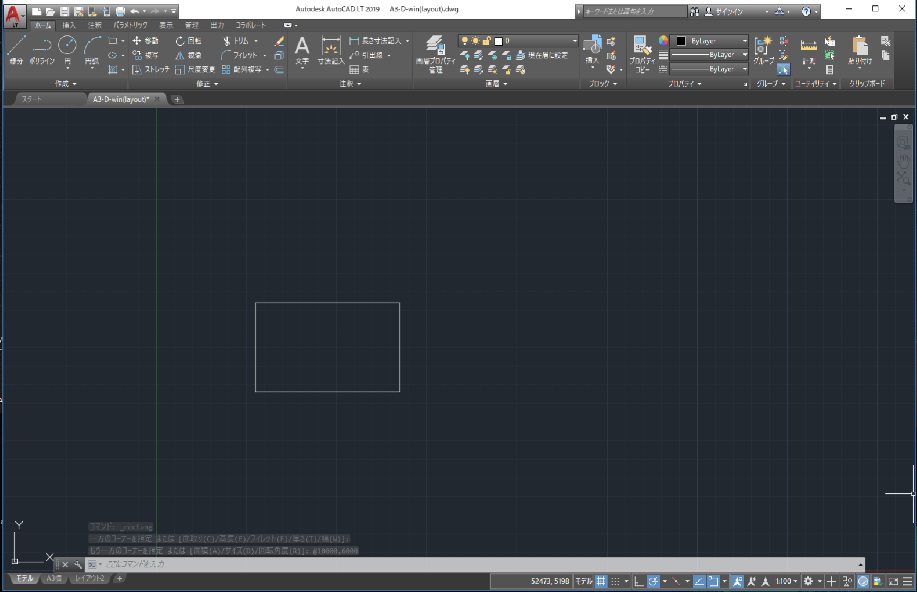Image resolution: width=917 pixels, height=592 pixels.
Task: Open the linetype ByLayer dropdown
Action: [x=709, y=69]
